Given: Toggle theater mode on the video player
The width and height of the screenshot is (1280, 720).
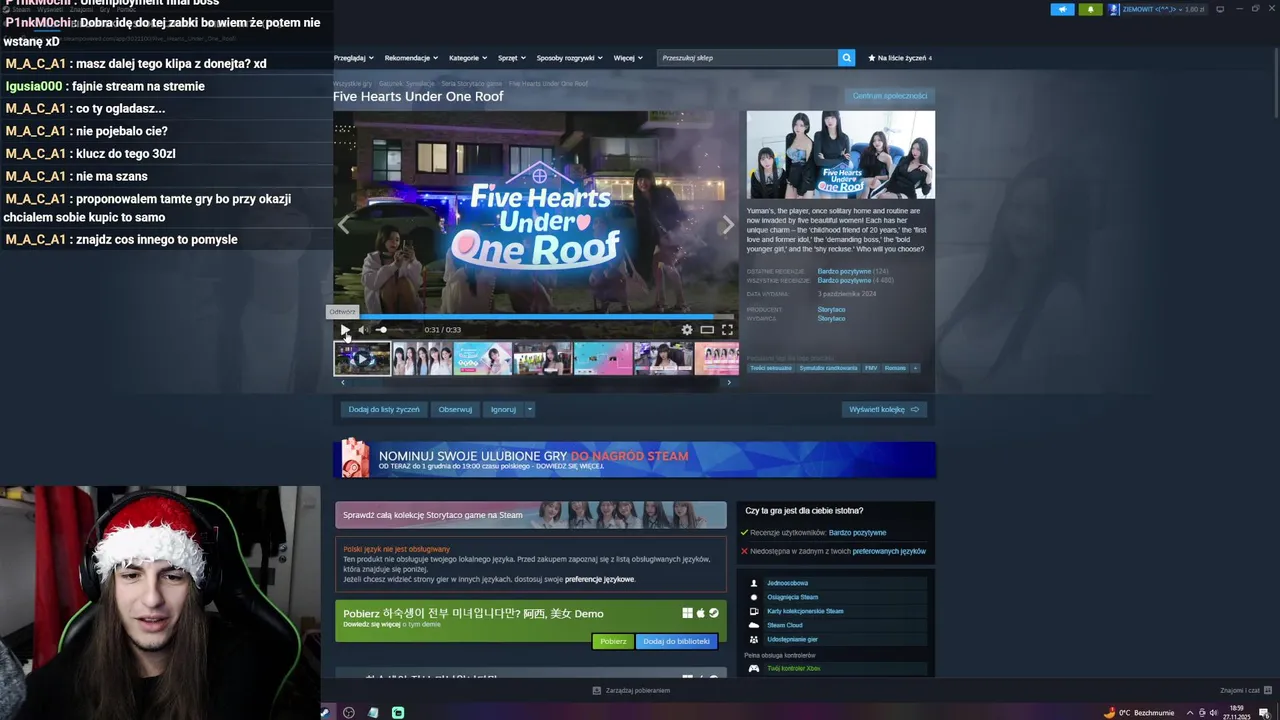Looking at the screenshot, I should point(707,330).
